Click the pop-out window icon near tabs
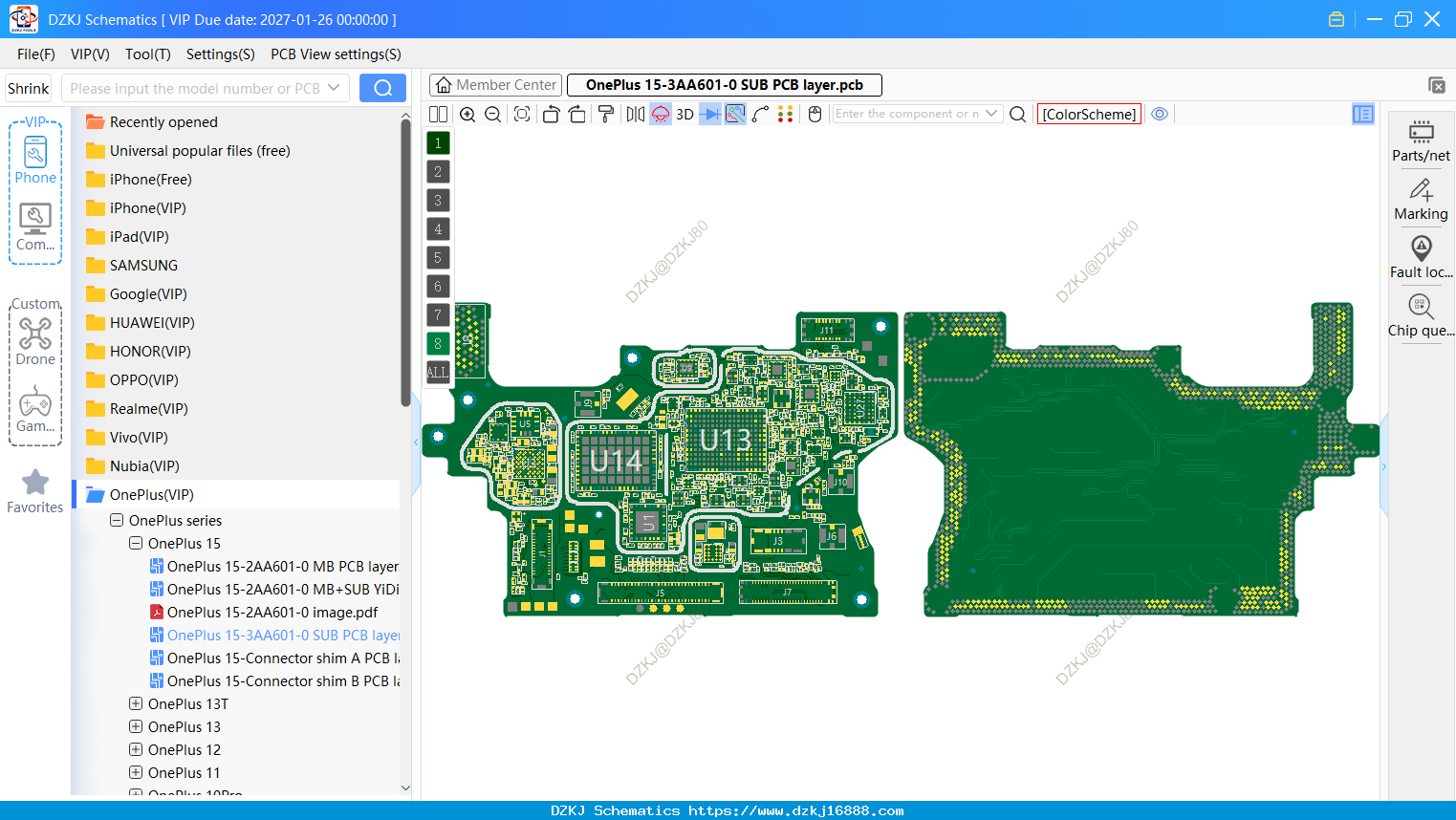This screenshot has width=1456, height=820. click(1437, 85)
